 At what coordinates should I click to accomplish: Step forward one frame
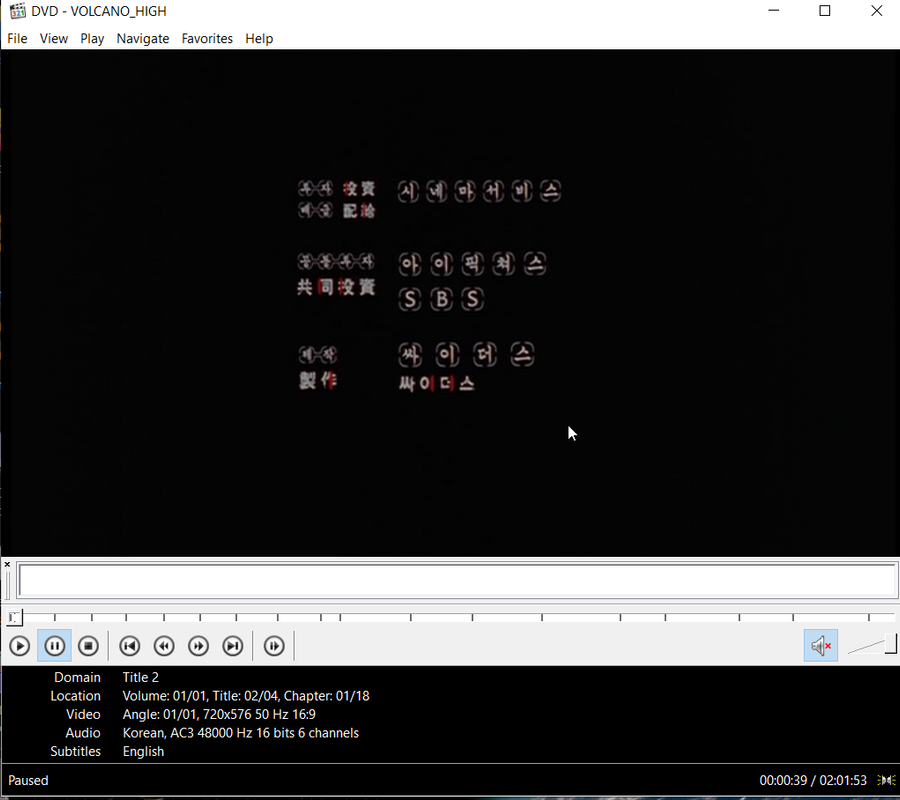click(274, 646)
